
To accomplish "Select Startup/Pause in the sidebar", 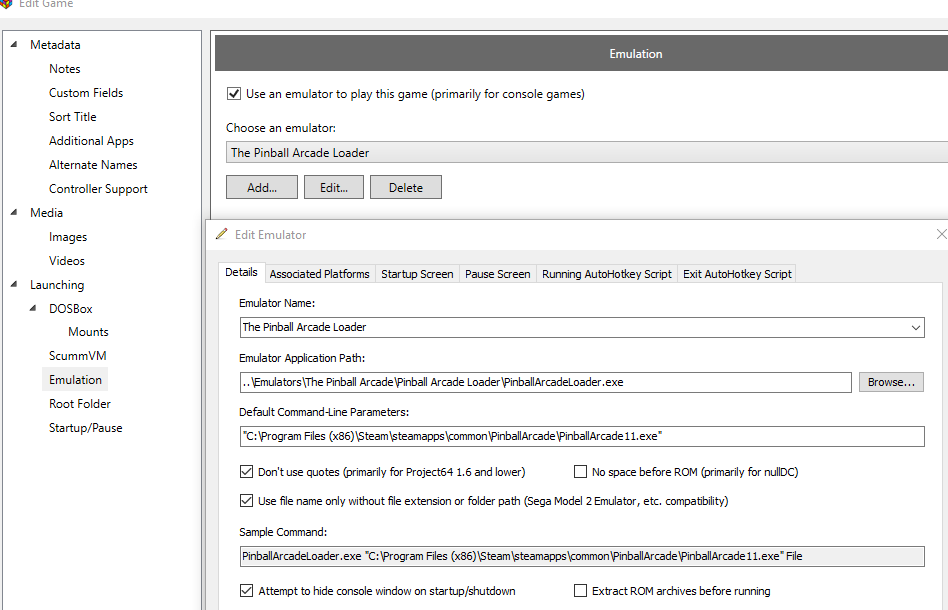I will pos(85,427).
